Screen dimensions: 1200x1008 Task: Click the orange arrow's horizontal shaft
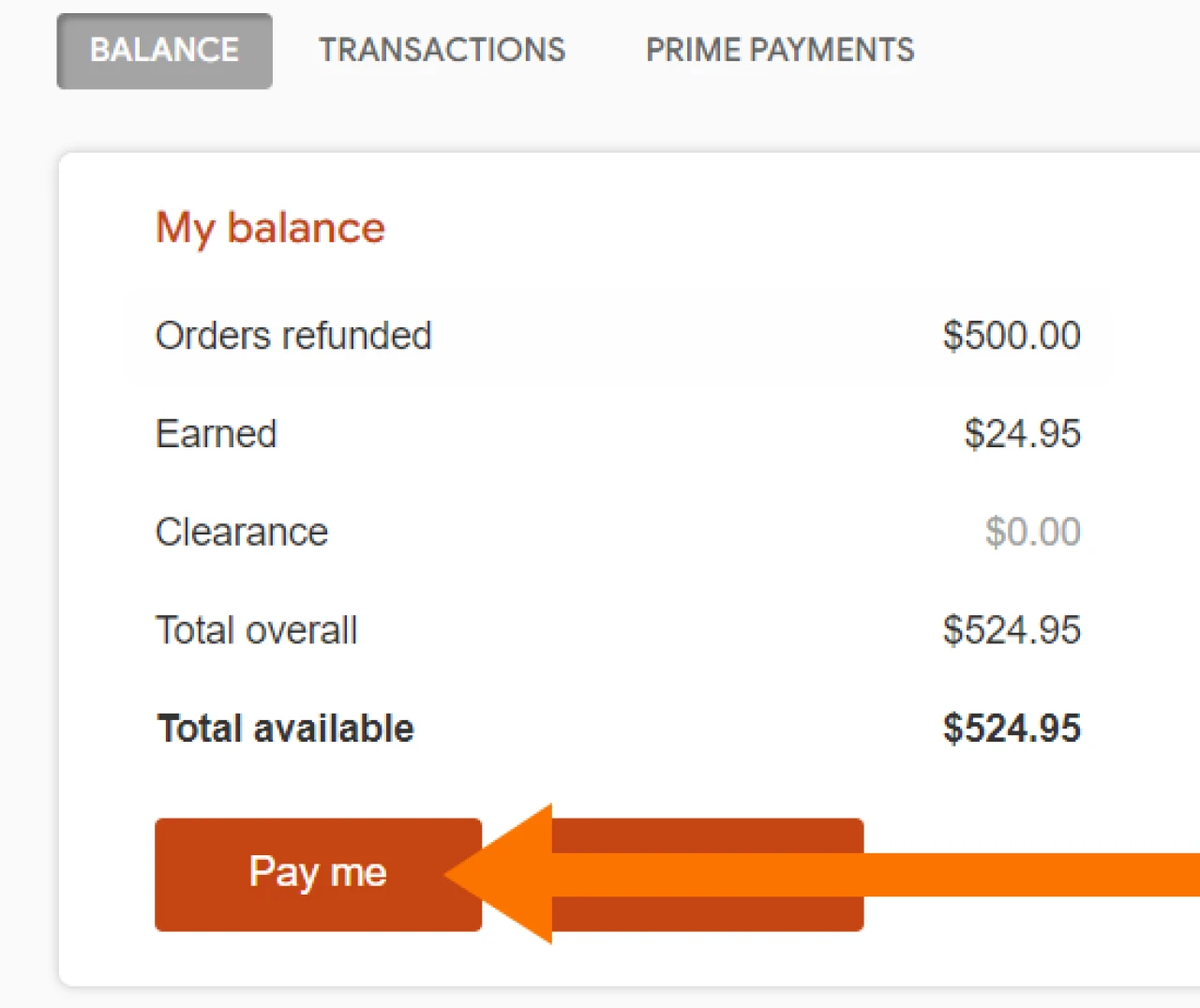point(937,874)
